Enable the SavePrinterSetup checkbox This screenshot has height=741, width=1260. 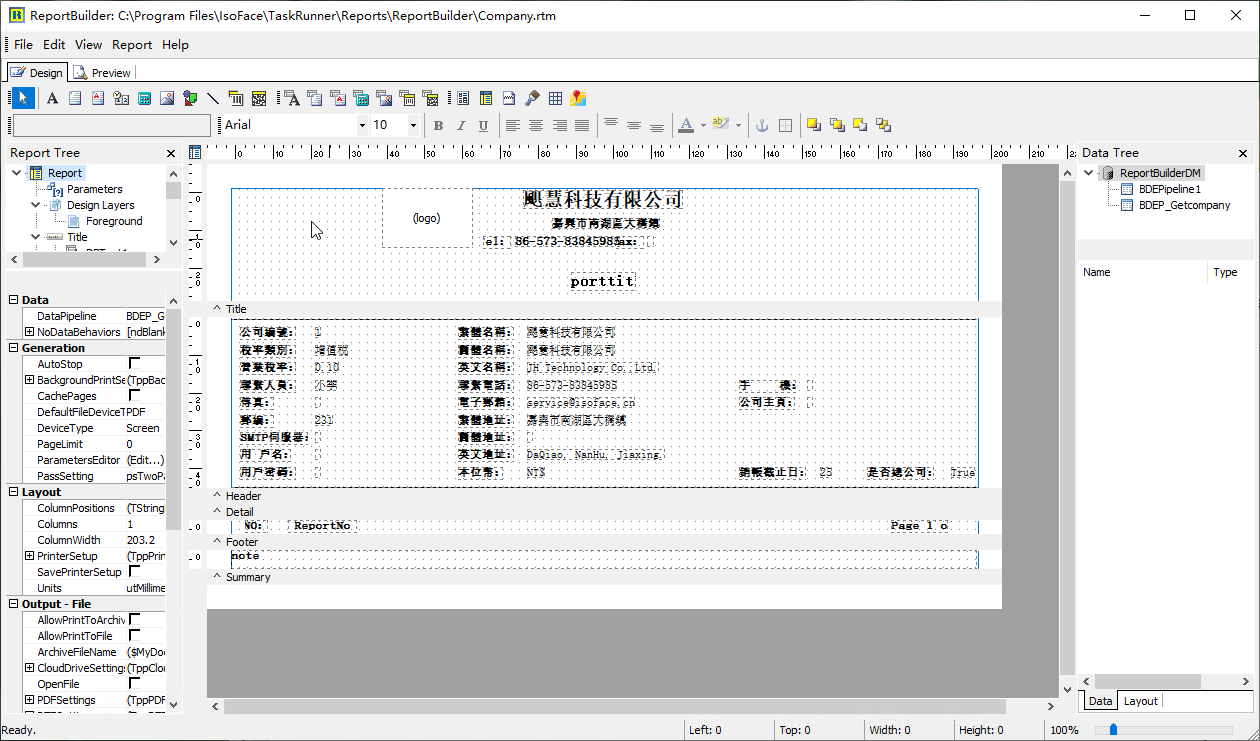pyautogui.click(x=135, y=572)
